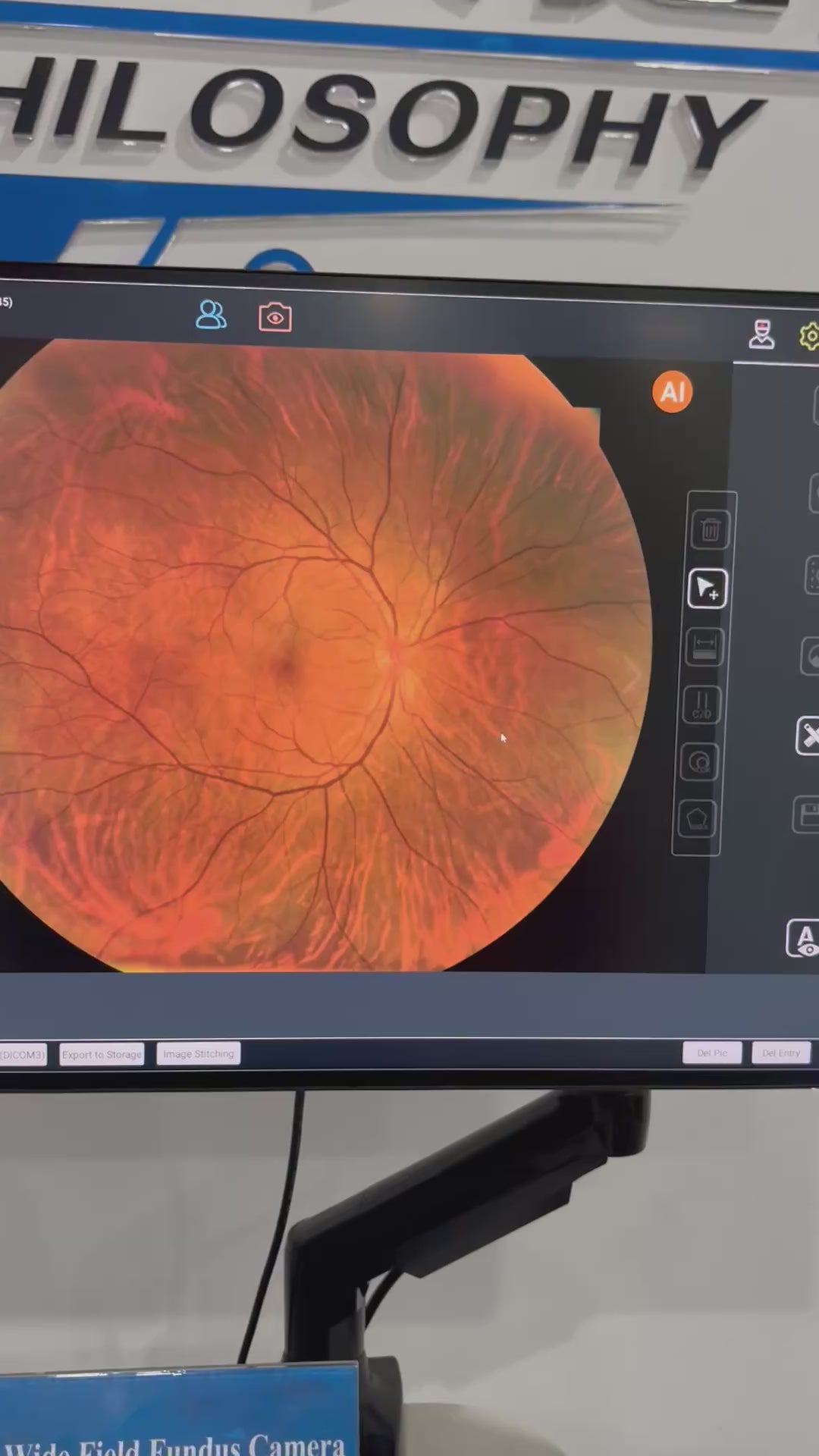Click the DICOM3 export button

(23, 1055)
